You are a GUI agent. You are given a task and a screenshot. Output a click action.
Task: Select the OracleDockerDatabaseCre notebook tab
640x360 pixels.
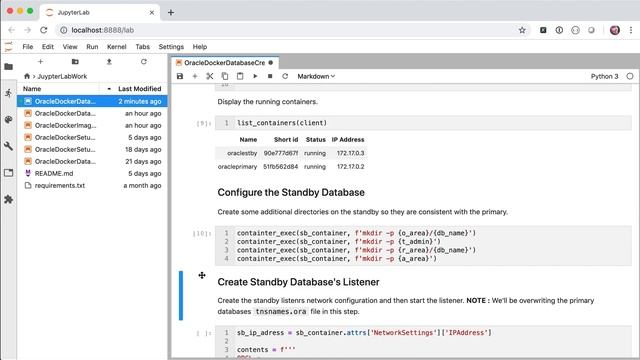pyautogui.click(x=224, y=63)
